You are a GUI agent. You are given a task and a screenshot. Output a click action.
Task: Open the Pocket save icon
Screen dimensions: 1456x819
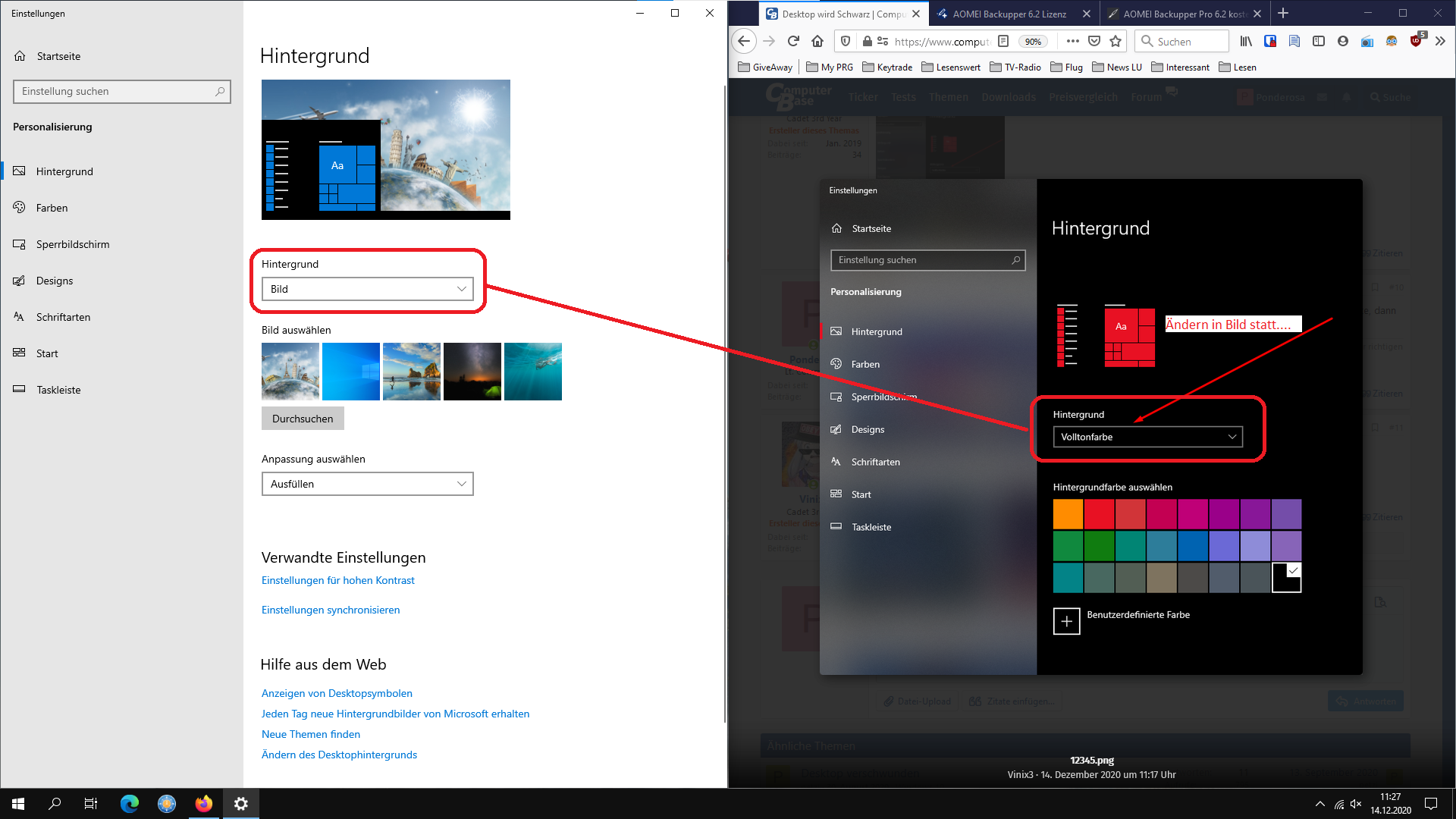click(x=1094, y=41)
